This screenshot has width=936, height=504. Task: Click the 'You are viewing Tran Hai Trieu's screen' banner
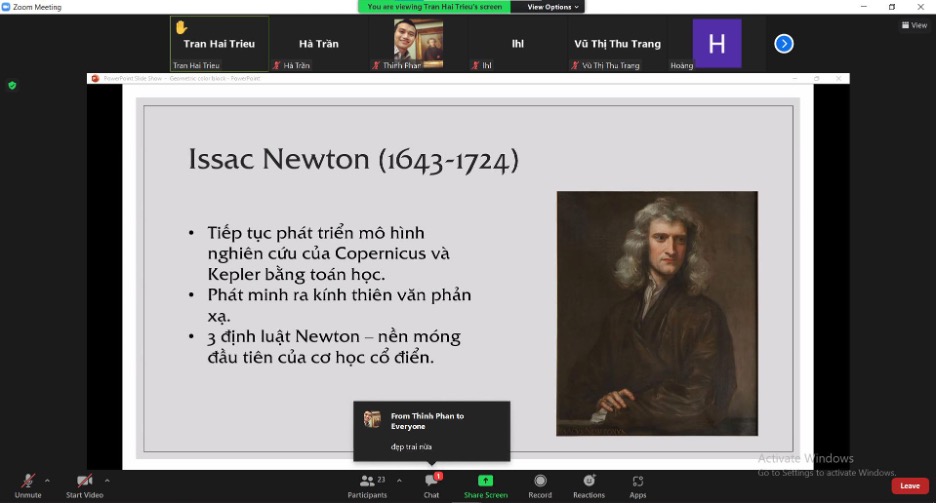pyautogui.click(x=435, y=7)
